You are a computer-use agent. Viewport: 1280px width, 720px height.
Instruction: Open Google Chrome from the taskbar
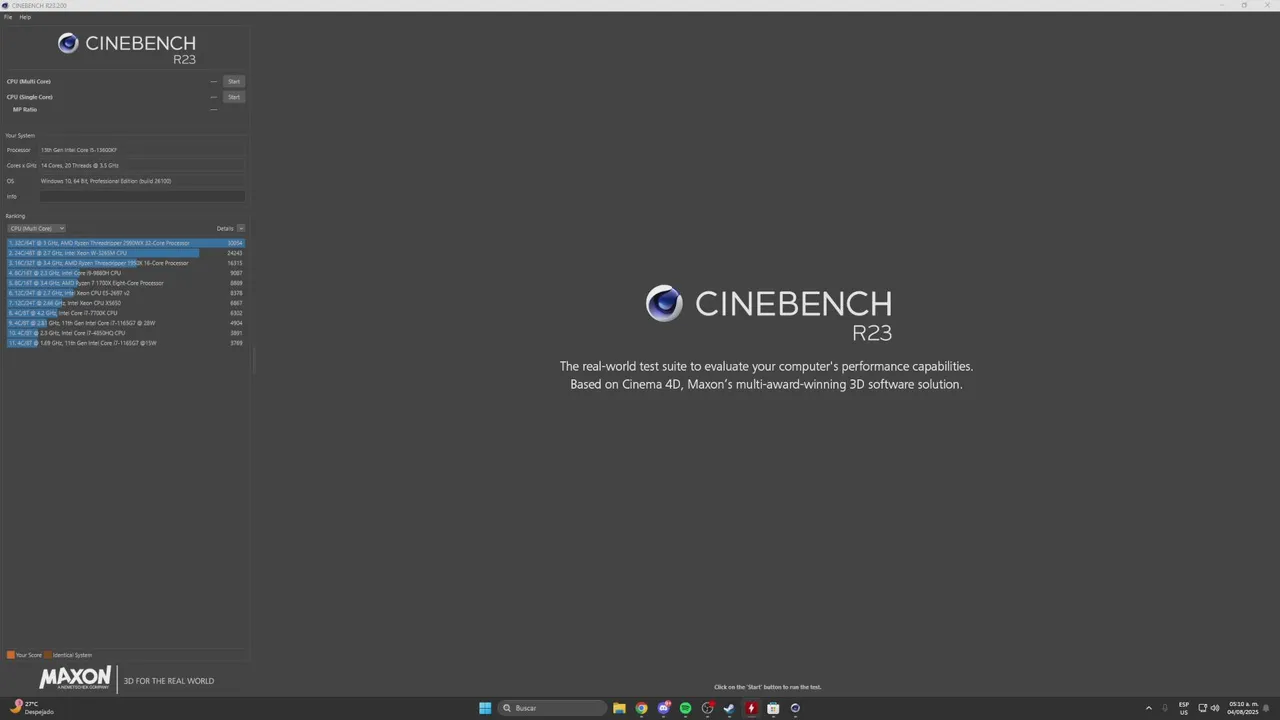point(641,708)
